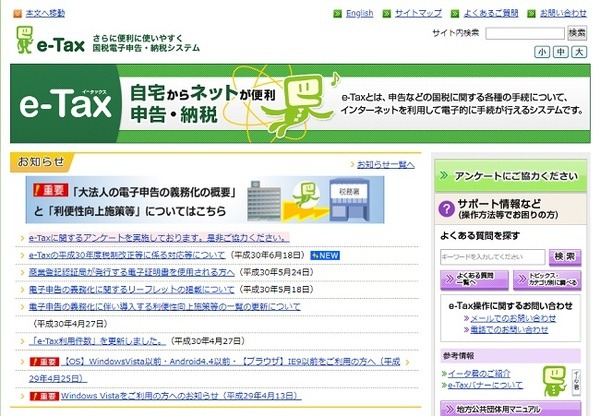Click the 検索 button next to site search
The image size is (600, 416).
[x=577, y=33]
